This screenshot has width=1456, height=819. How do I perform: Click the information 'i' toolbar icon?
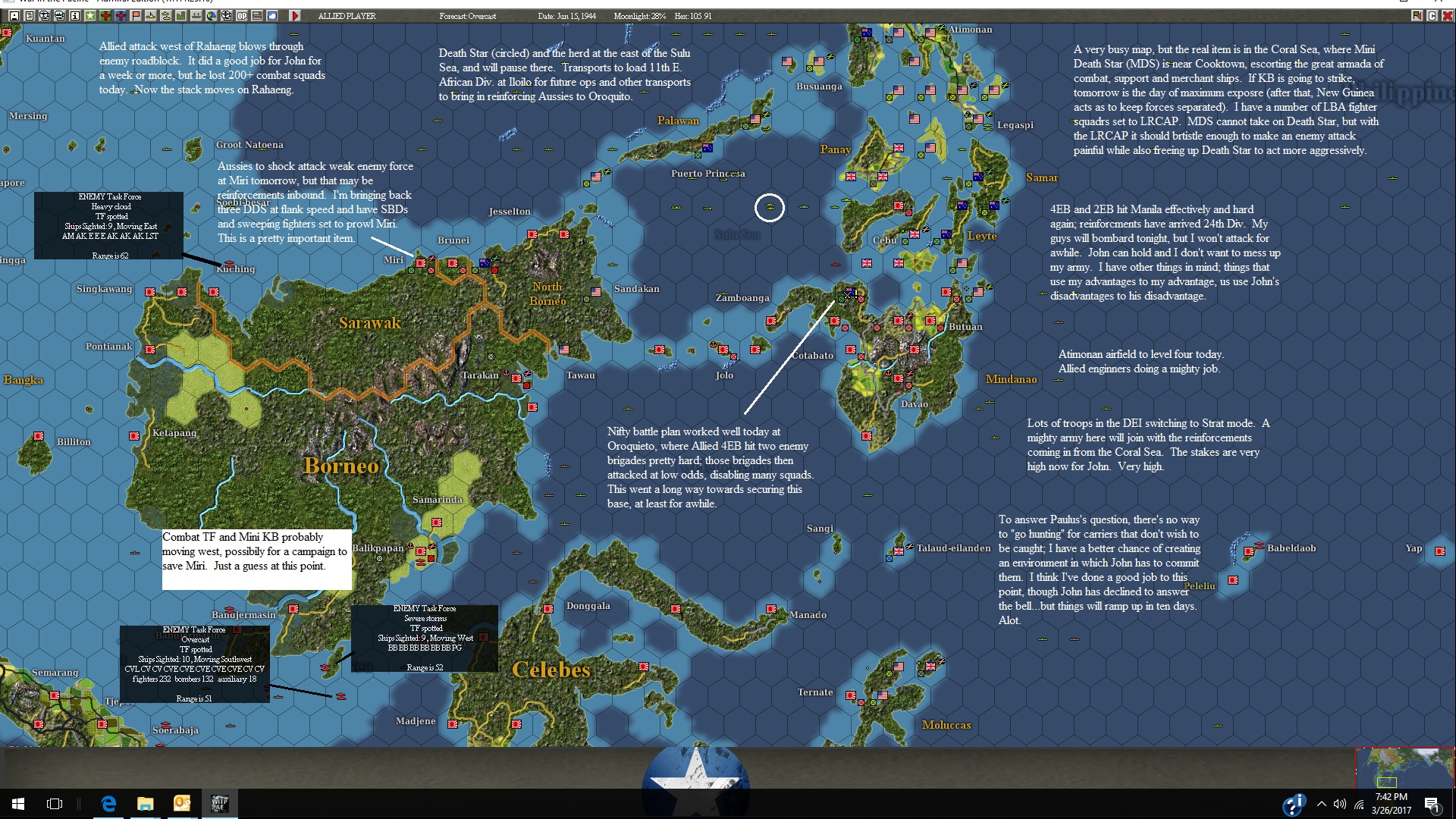tap(74, 16)
